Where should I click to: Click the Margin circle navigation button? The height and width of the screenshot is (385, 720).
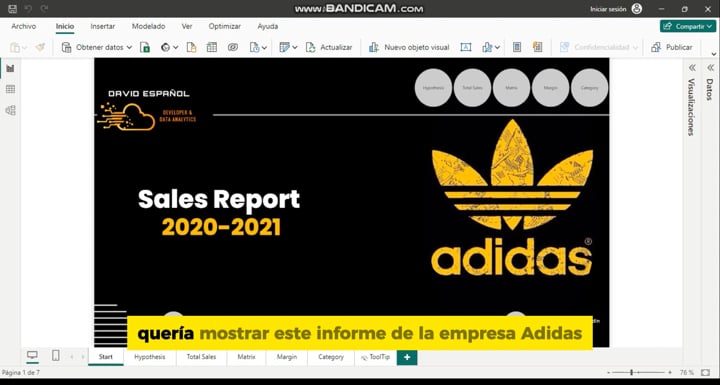(x=550, y=87)
